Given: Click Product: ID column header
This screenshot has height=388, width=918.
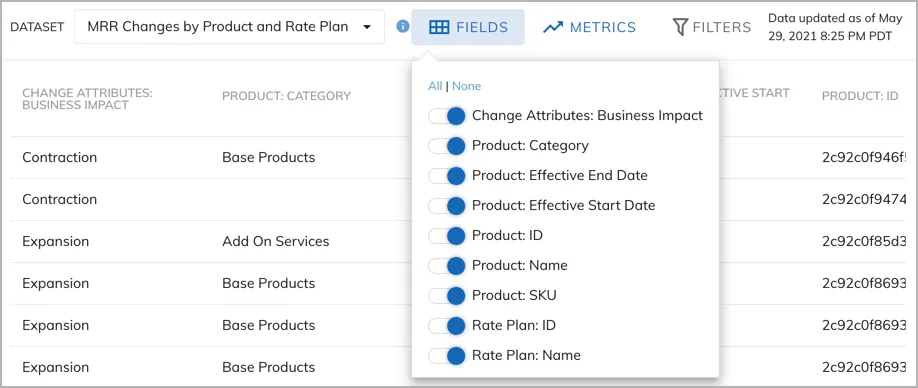Looking at the screenshot, I should click(860, 96).
